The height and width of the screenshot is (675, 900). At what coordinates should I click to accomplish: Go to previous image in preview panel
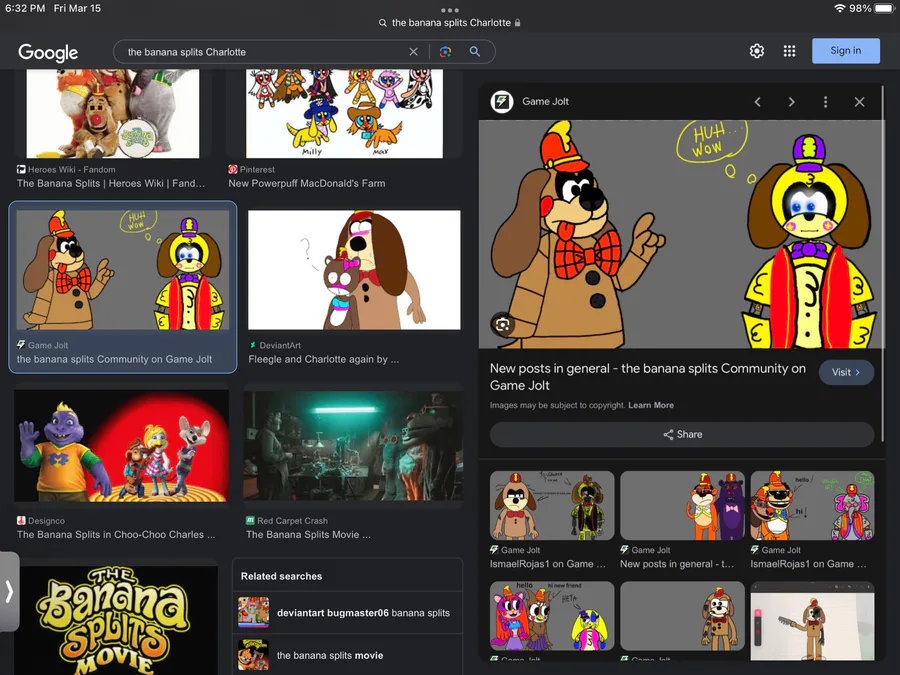(758, 102)
